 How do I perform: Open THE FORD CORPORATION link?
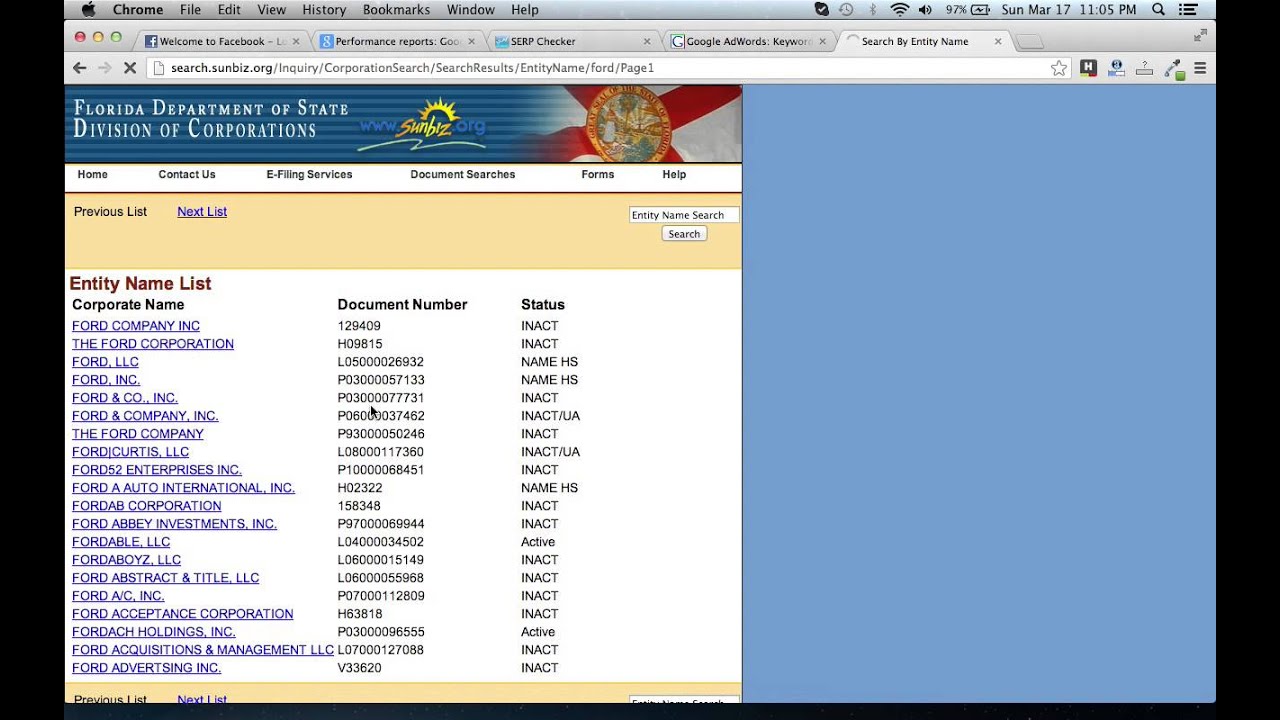153,344
